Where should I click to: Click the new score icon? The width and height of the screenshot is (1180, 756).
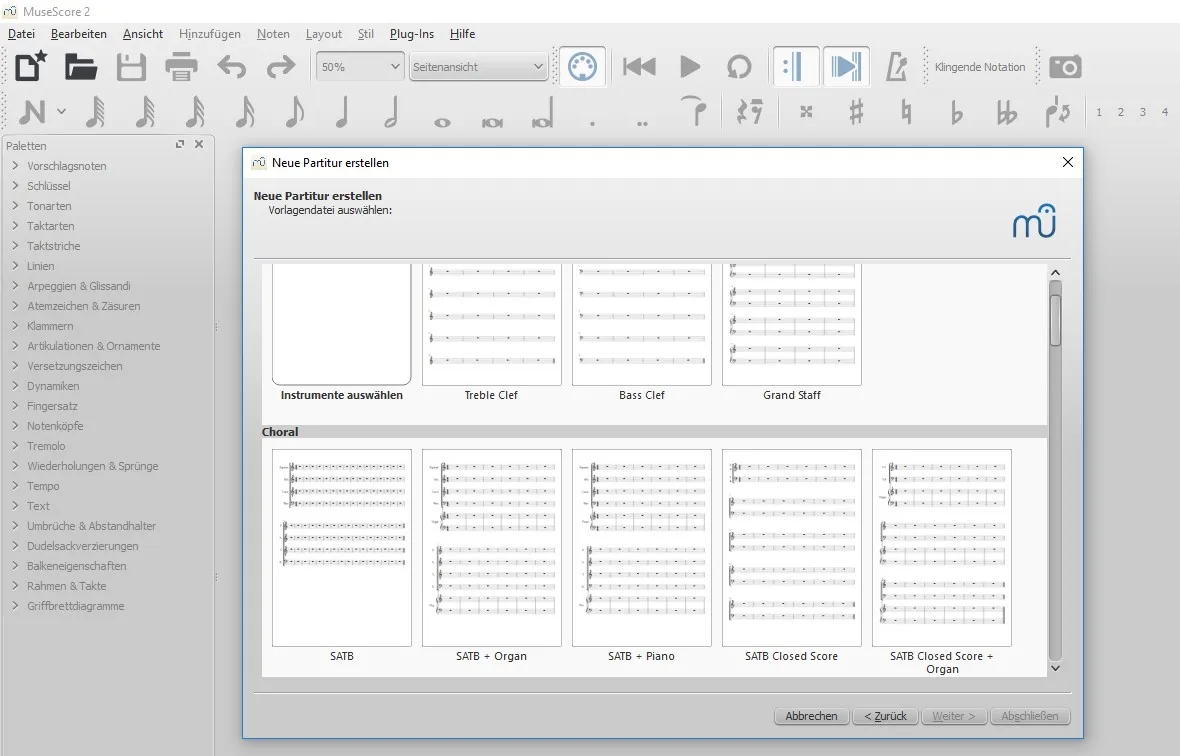pyautogui.click(x=31, y=67)
